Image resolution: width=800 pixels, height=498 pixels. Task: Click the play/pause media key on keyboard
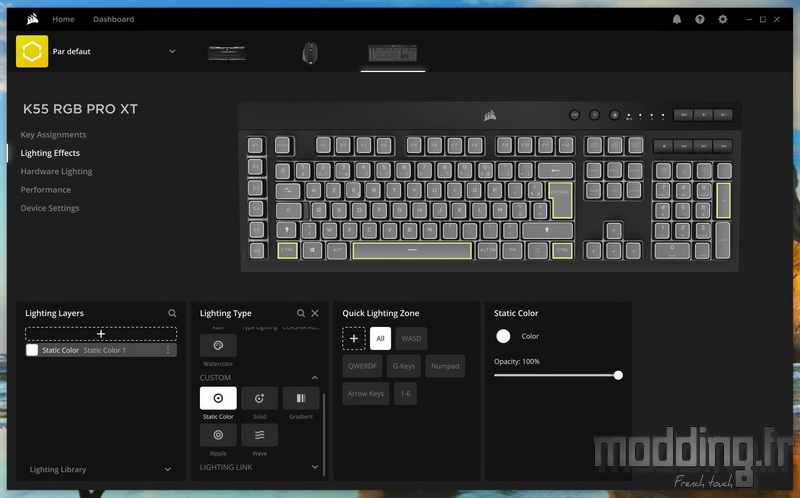(x=703, y=146)
